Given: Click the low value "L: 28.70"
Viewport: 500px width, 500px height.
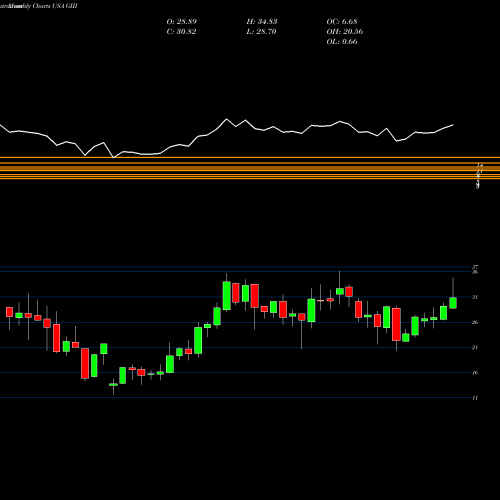Looking at the screenshot, I should (x=261, y=32).
